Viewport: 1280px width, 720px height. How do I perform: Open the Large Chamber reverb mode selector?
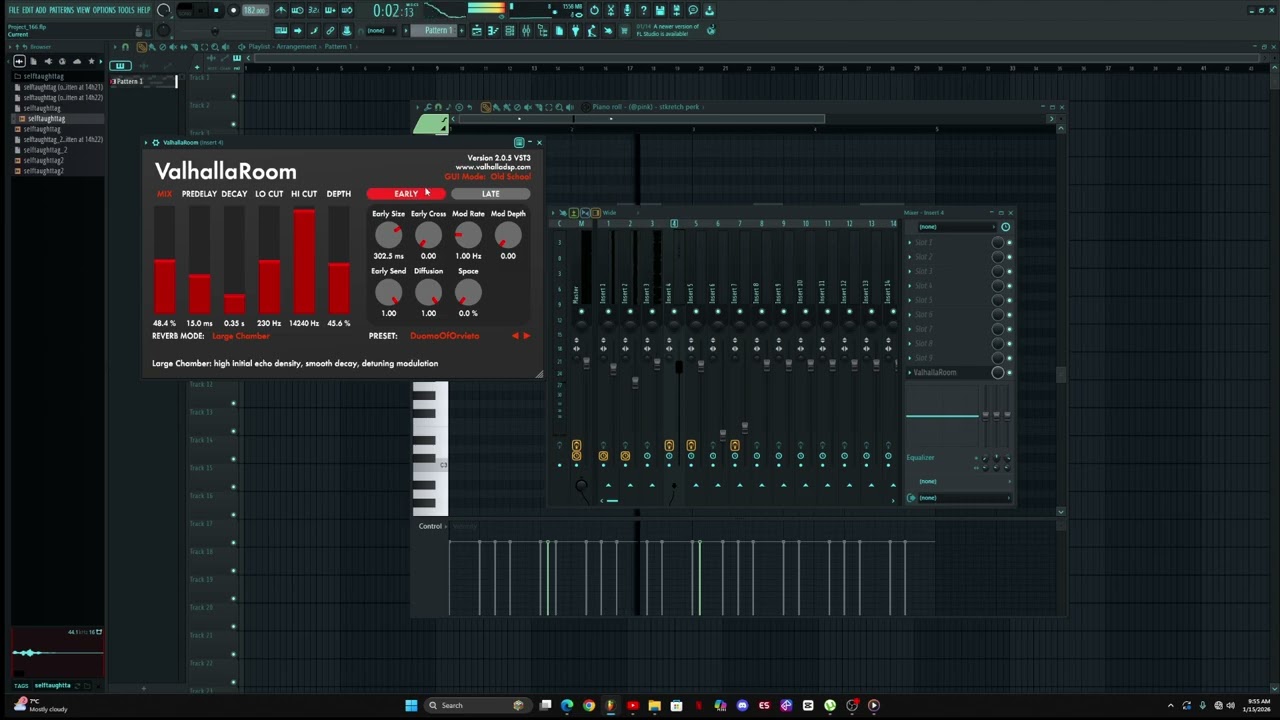(x=241, y=336)
